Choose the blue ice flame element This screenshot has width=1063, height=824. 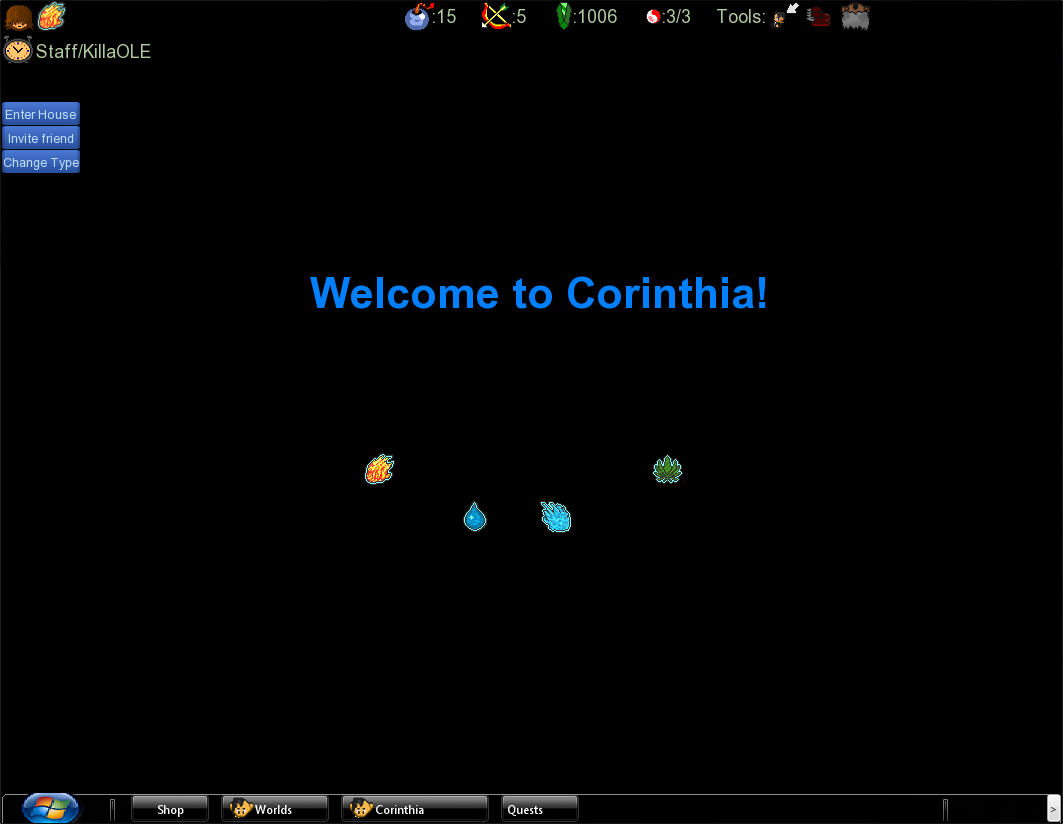pos(556,517)
